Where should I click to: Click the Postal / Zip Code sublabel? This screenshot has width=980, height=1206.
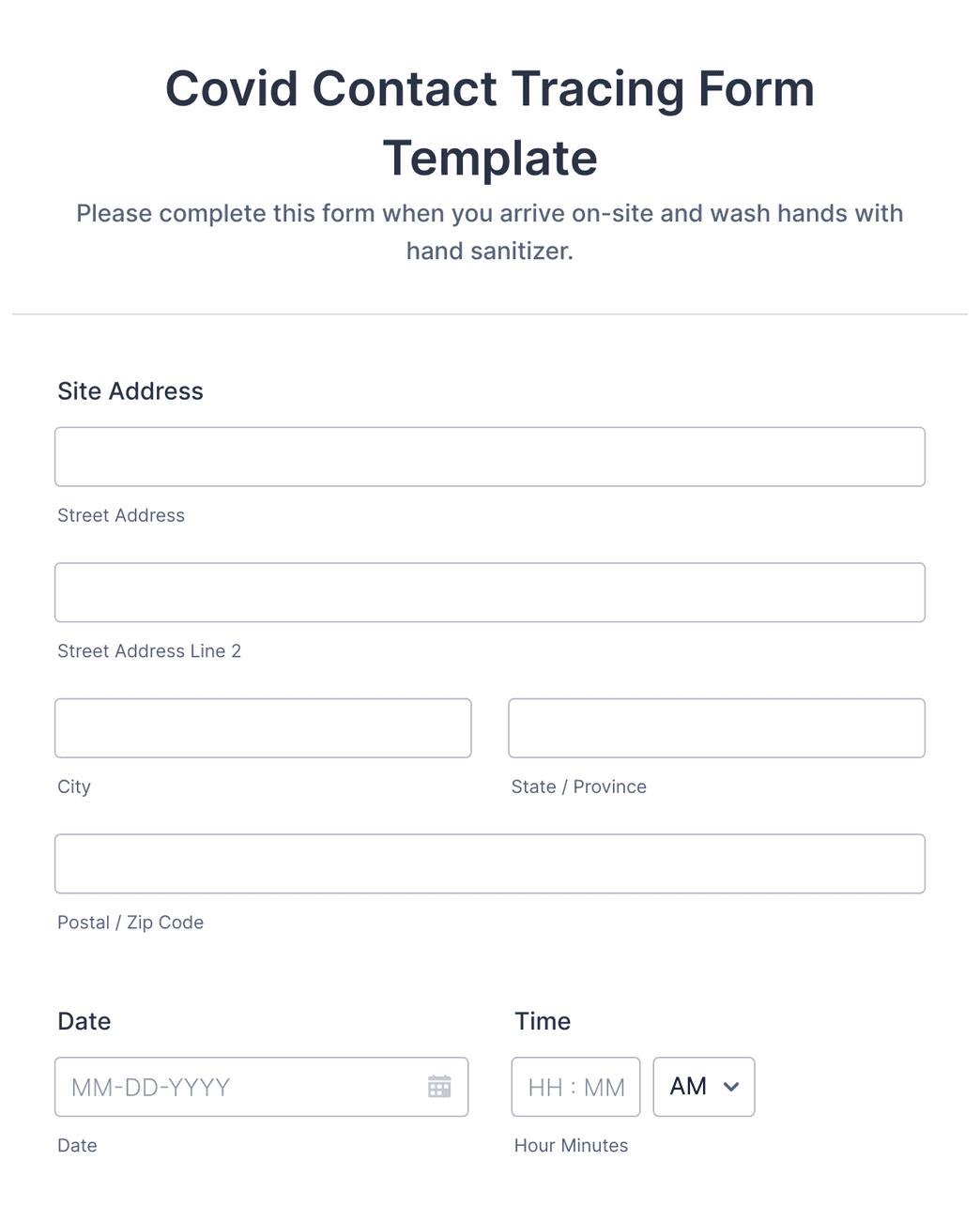pyautogui.click(x=130, y=923)
